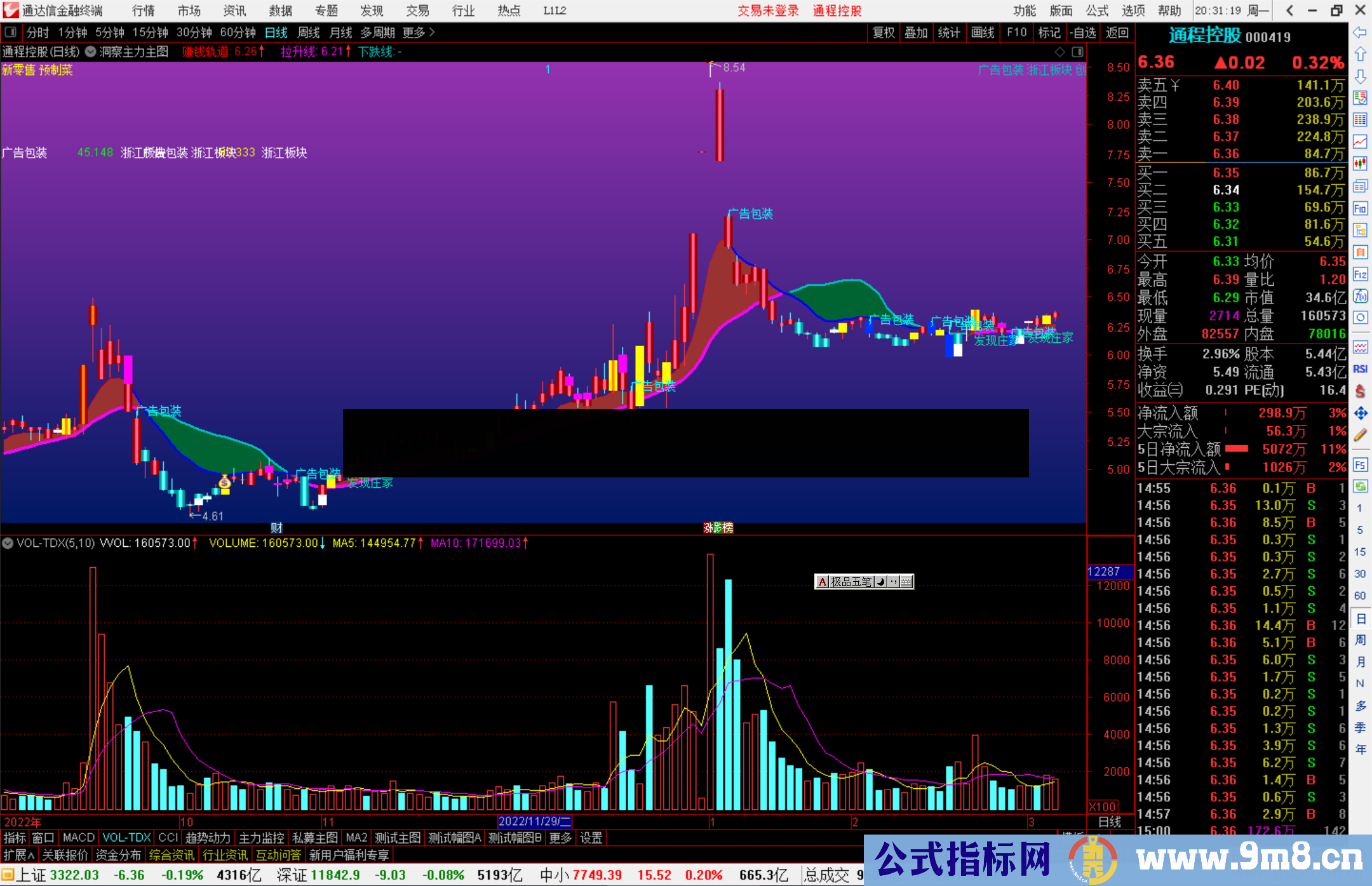Open the stacked windows icon in the sidebar

1360,186
